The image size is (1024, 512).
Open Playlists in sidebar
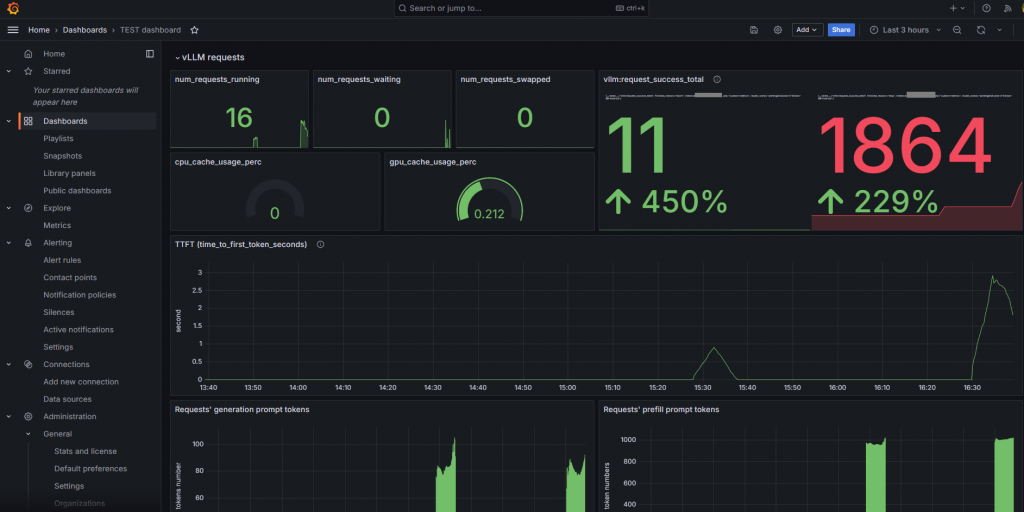[x=58, y=138]
